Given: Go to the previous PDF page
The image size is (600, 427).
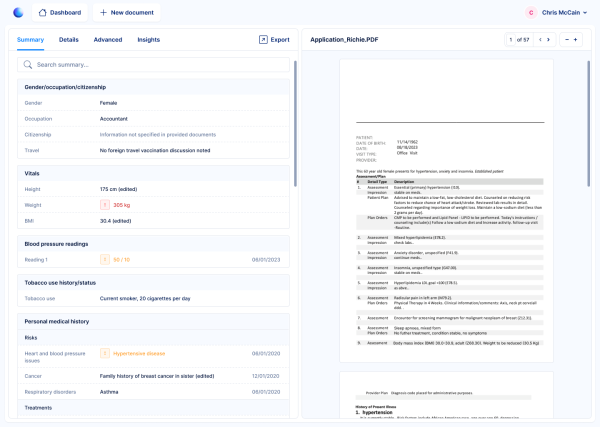Looking at the screenshot, I should pos(540,40).
